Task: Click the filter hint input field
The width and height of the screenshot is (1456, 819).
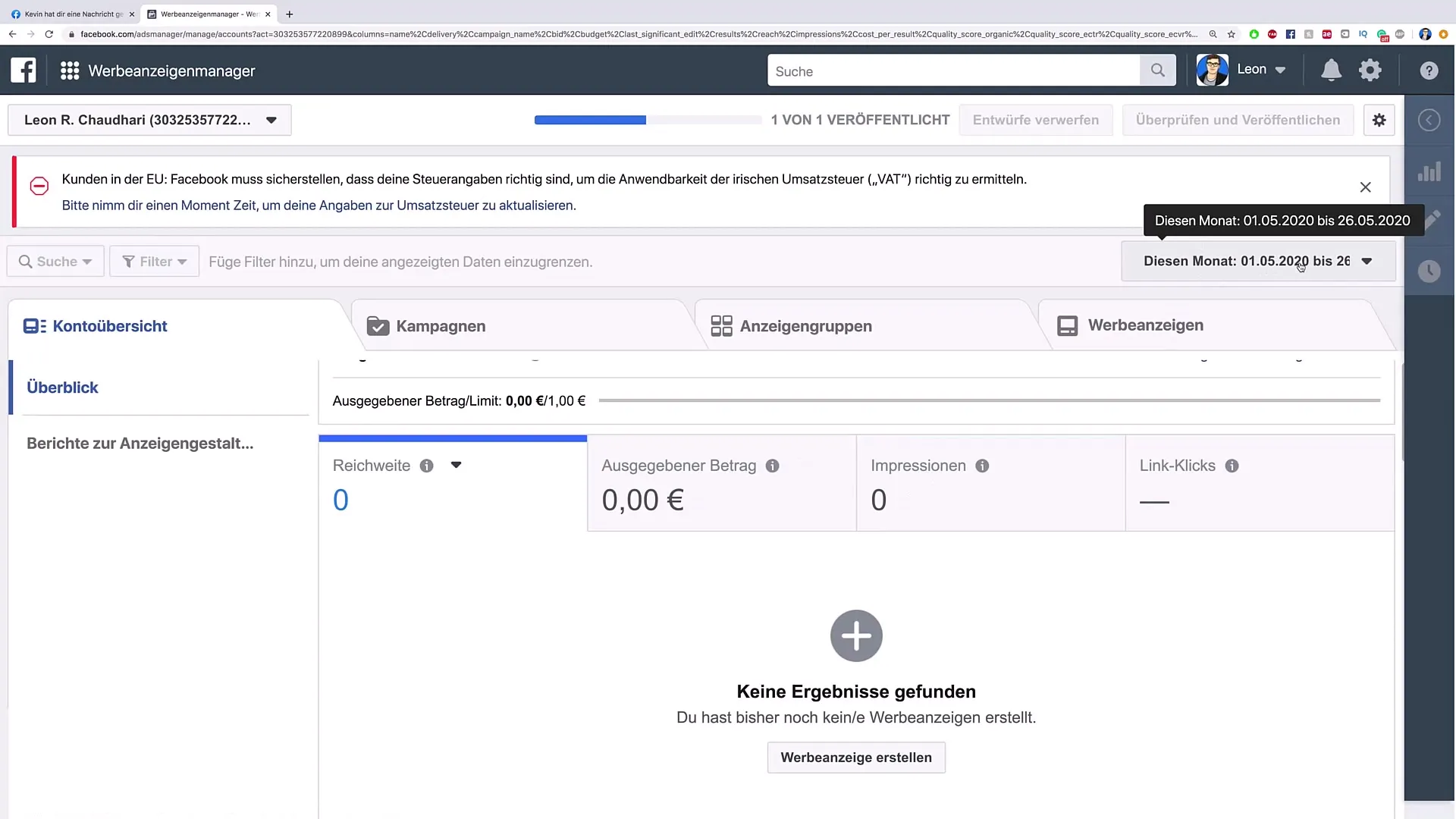Action: point(400,262)
